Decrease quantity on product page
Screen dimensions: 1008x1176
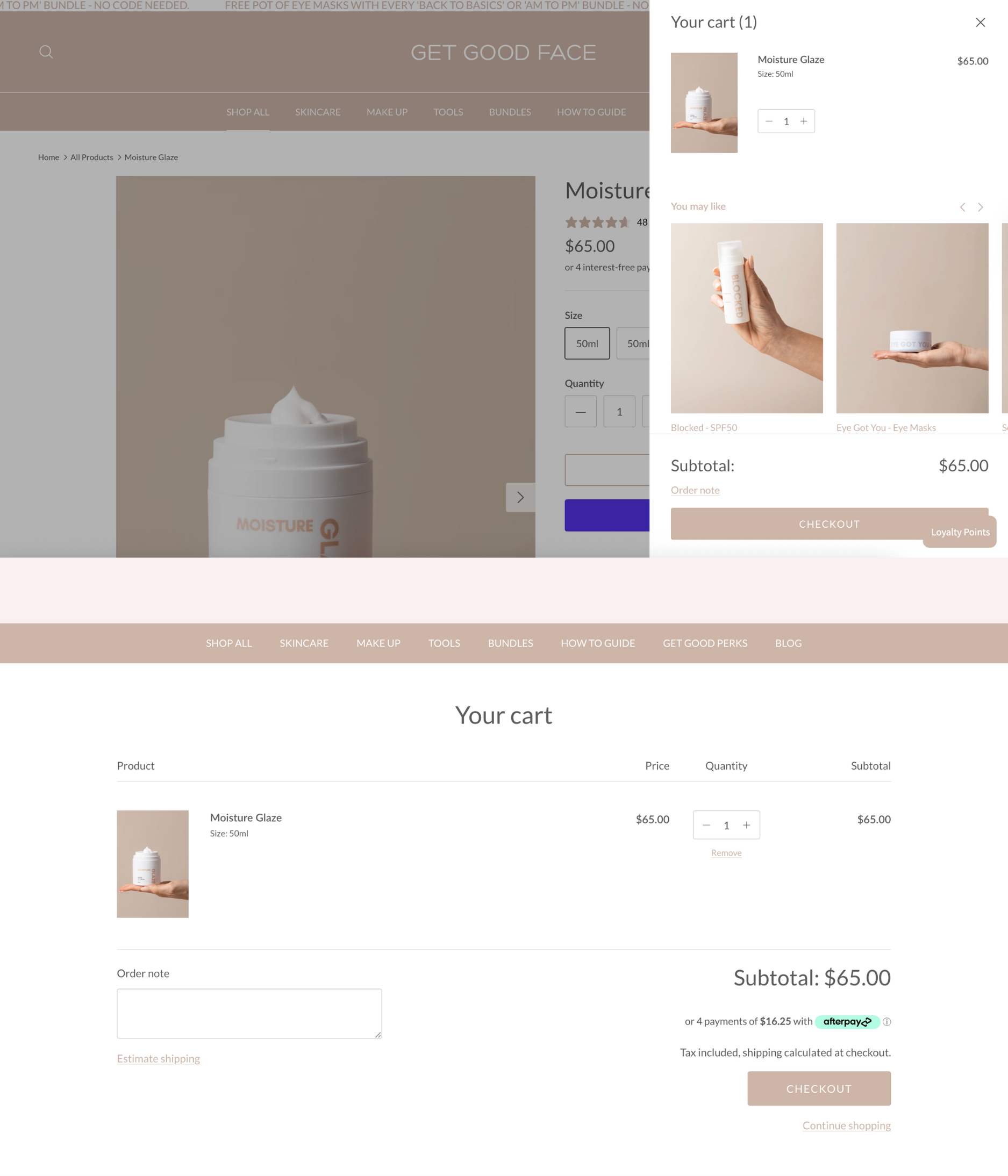pyautogui.click(x=581, y=412)
